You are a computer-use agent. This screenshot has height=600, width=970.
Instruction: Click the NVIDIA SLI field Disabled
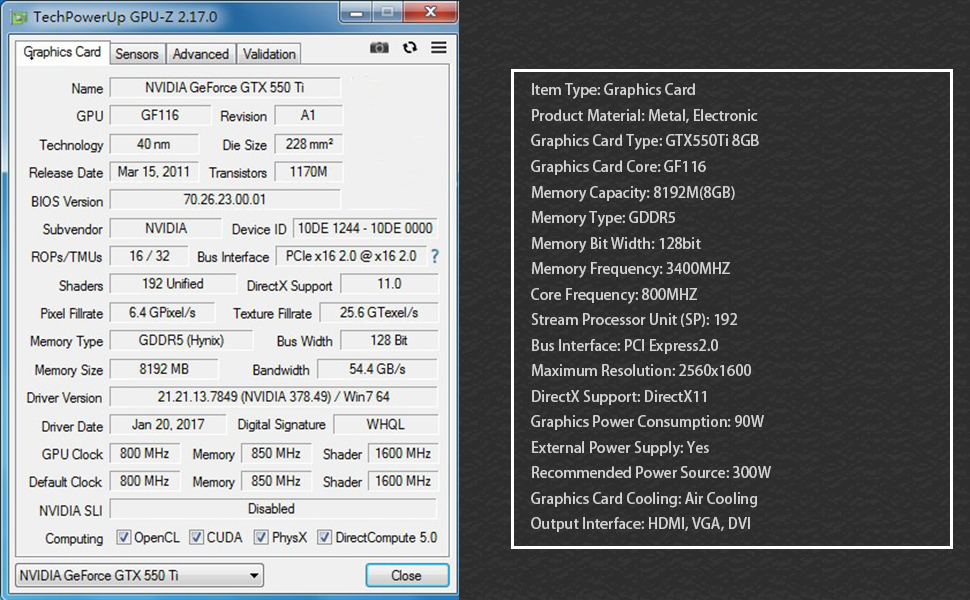coord(272,509)
